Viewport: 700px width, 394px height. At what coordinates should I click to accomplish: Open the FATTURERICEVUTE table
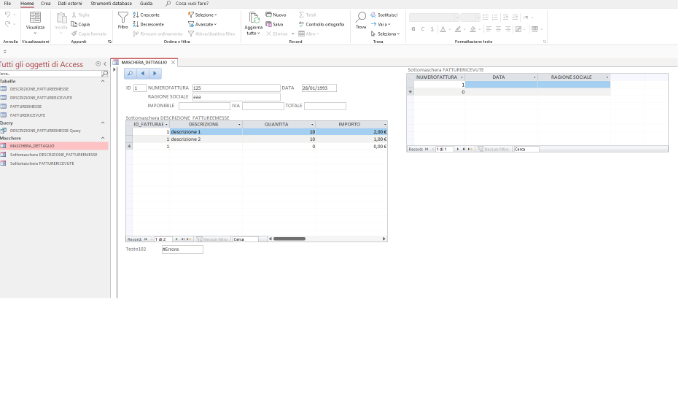click(28, 115)
